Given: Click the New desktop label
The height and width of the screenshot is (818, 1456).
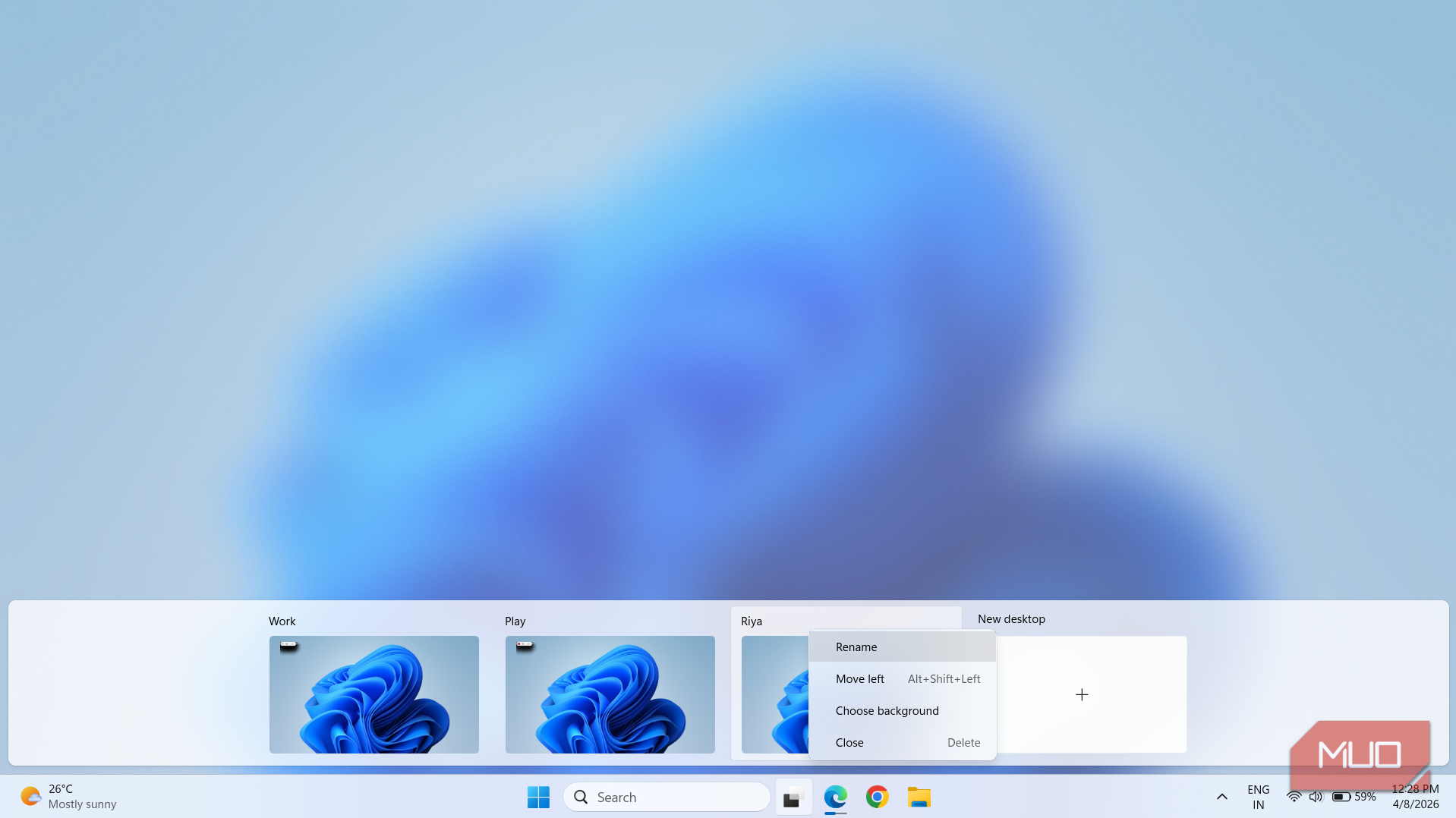Looking at the screenshot, I should tap(1011, 618).
